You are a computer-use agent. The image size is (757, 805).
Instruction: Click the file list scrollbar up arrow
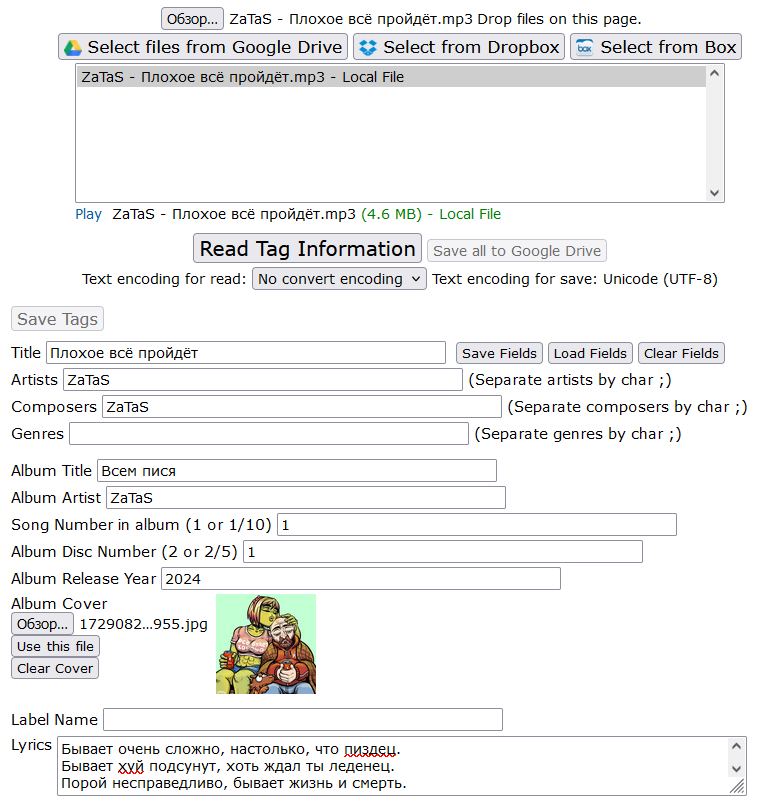714,73
